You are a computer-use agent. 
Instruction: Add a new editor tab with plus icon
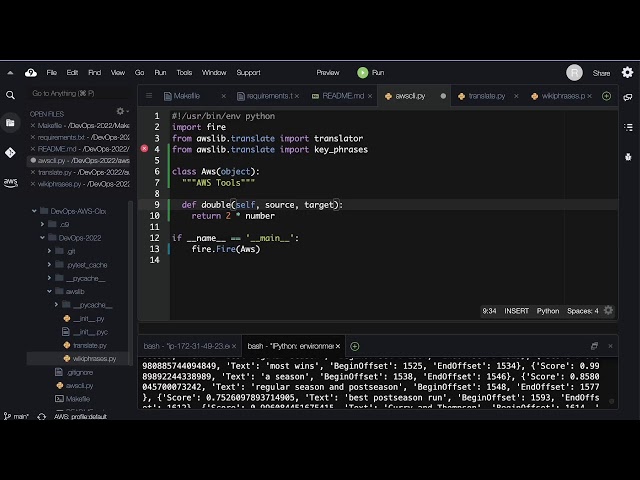click(607, 96)
